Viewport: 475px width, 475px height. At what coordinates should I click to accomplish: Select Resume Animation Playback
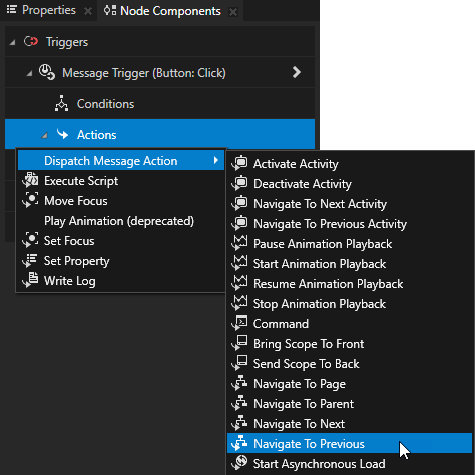(x=349, y=284)
